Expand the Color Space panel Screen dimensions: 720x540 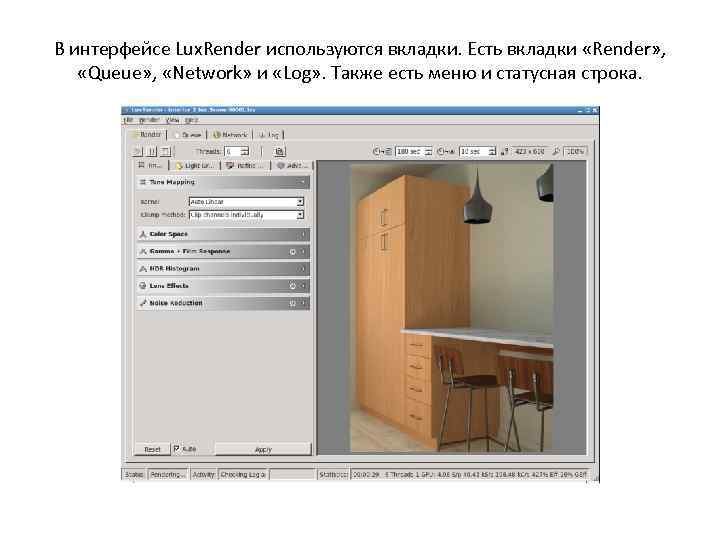223,234
